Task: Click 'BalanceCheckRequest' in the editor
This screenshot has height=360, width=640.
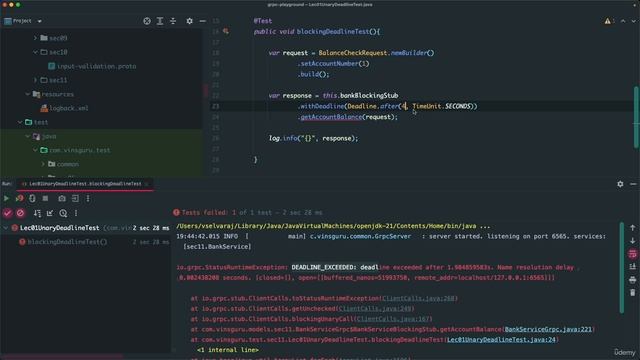Action: point(353,53)
